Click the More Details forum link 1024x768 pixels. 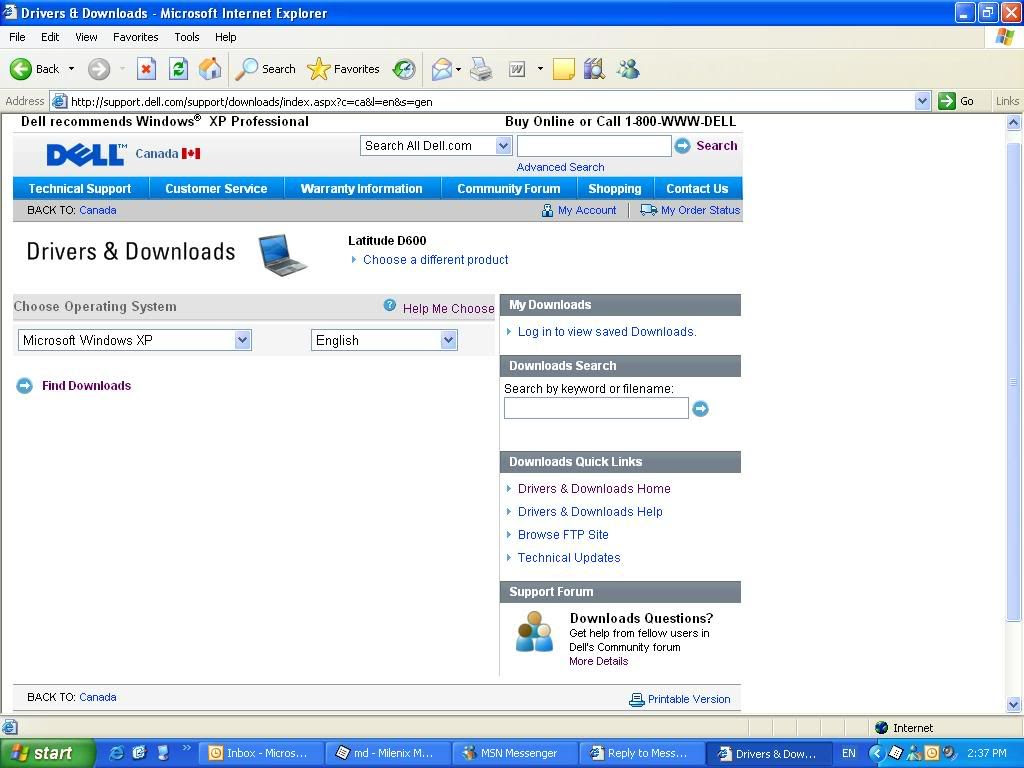598,662
